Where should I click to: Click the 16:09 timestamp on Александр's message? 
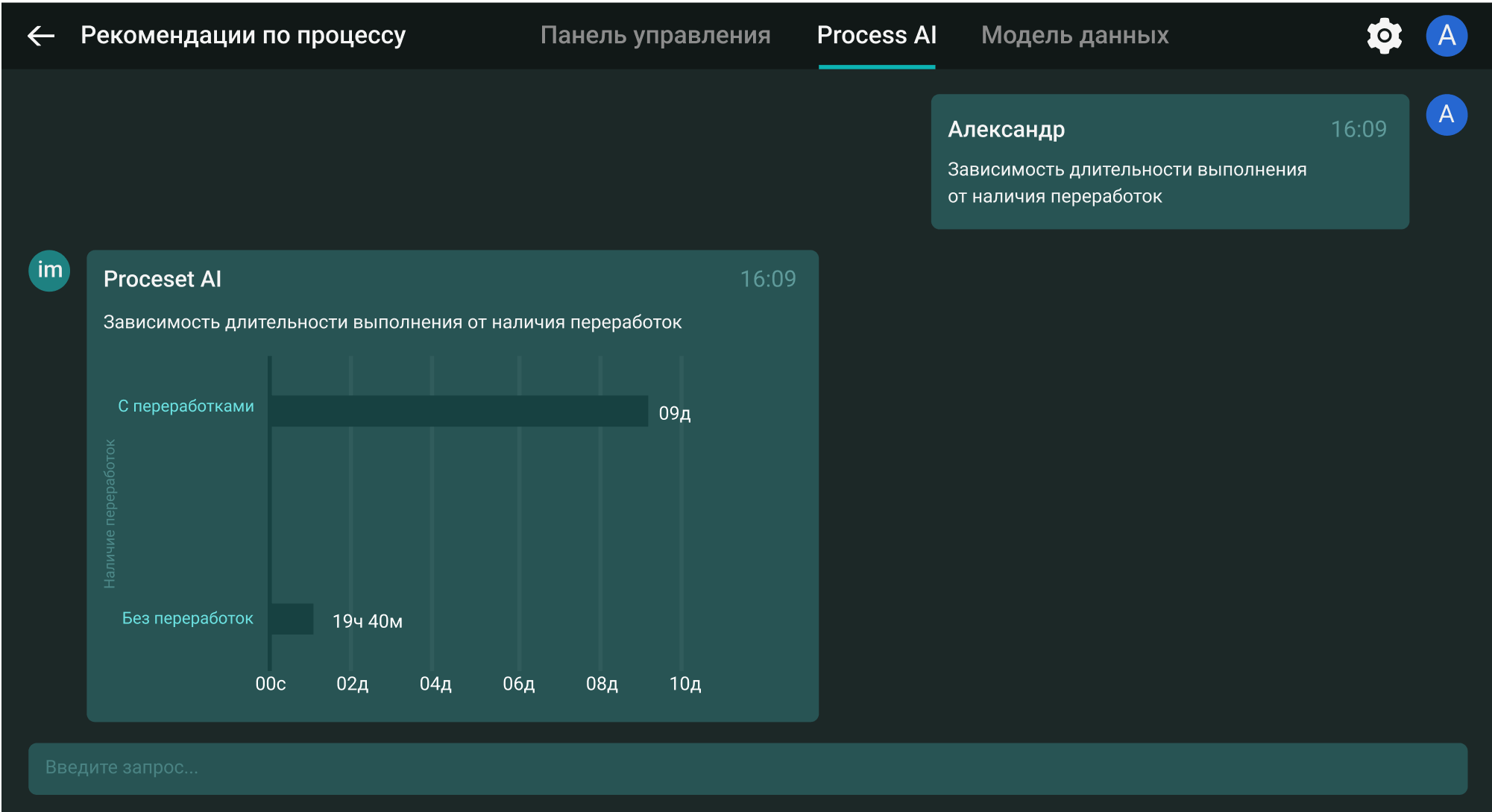1359,130
